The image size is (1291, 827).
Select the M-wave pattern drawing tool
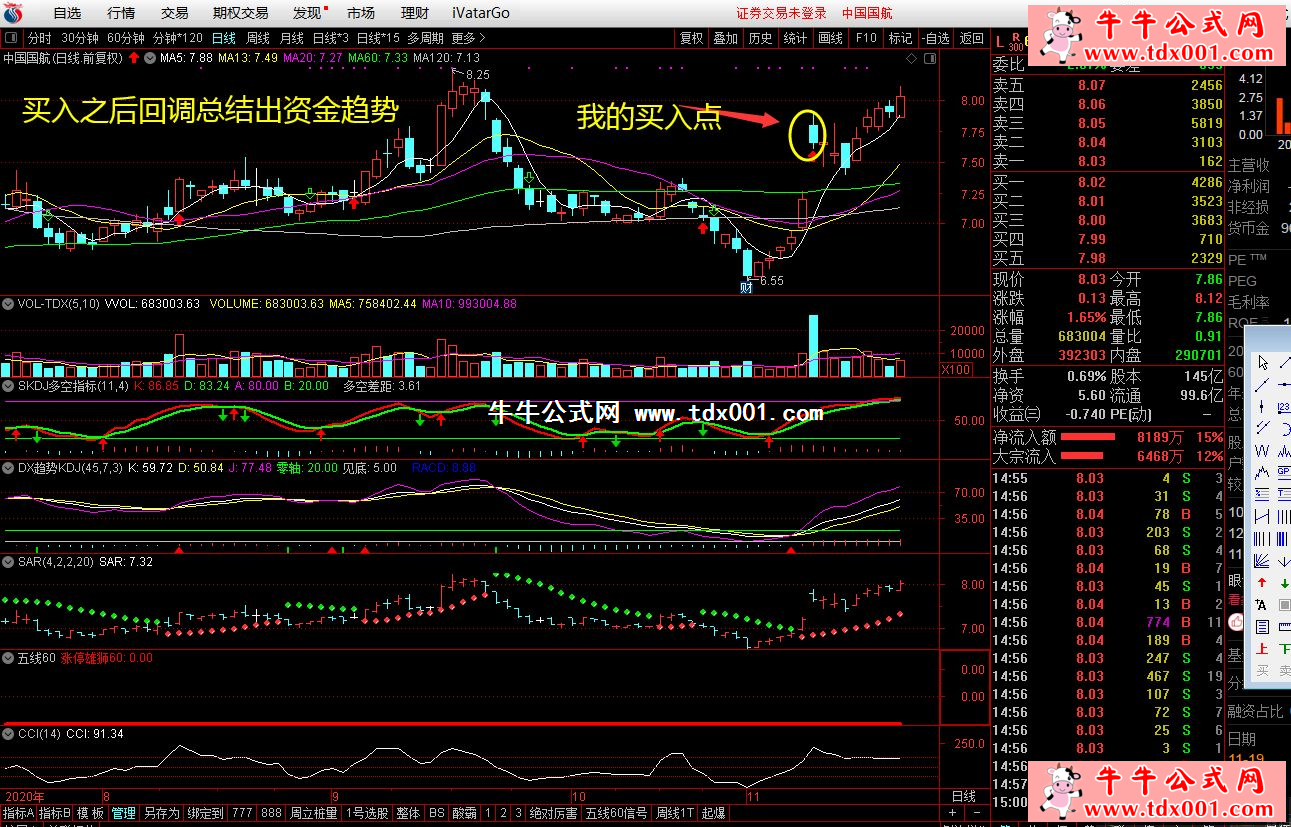[1262, 473]
